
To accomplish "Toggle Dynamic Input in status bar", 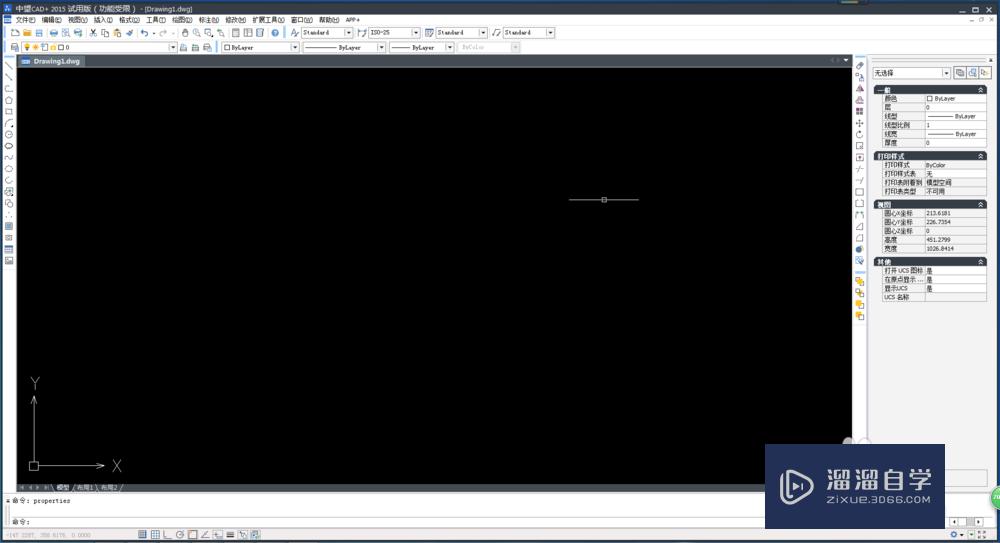I will click(x=217, y=535).
